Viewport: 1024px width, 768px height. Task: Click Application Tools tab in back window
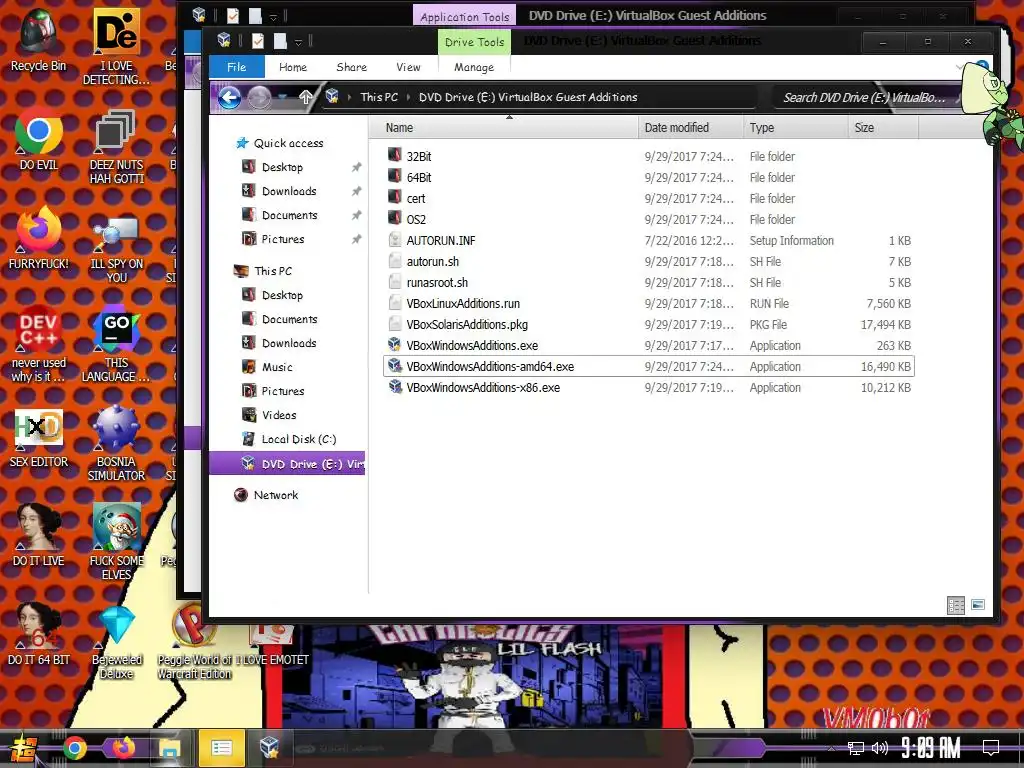point(464,16)
